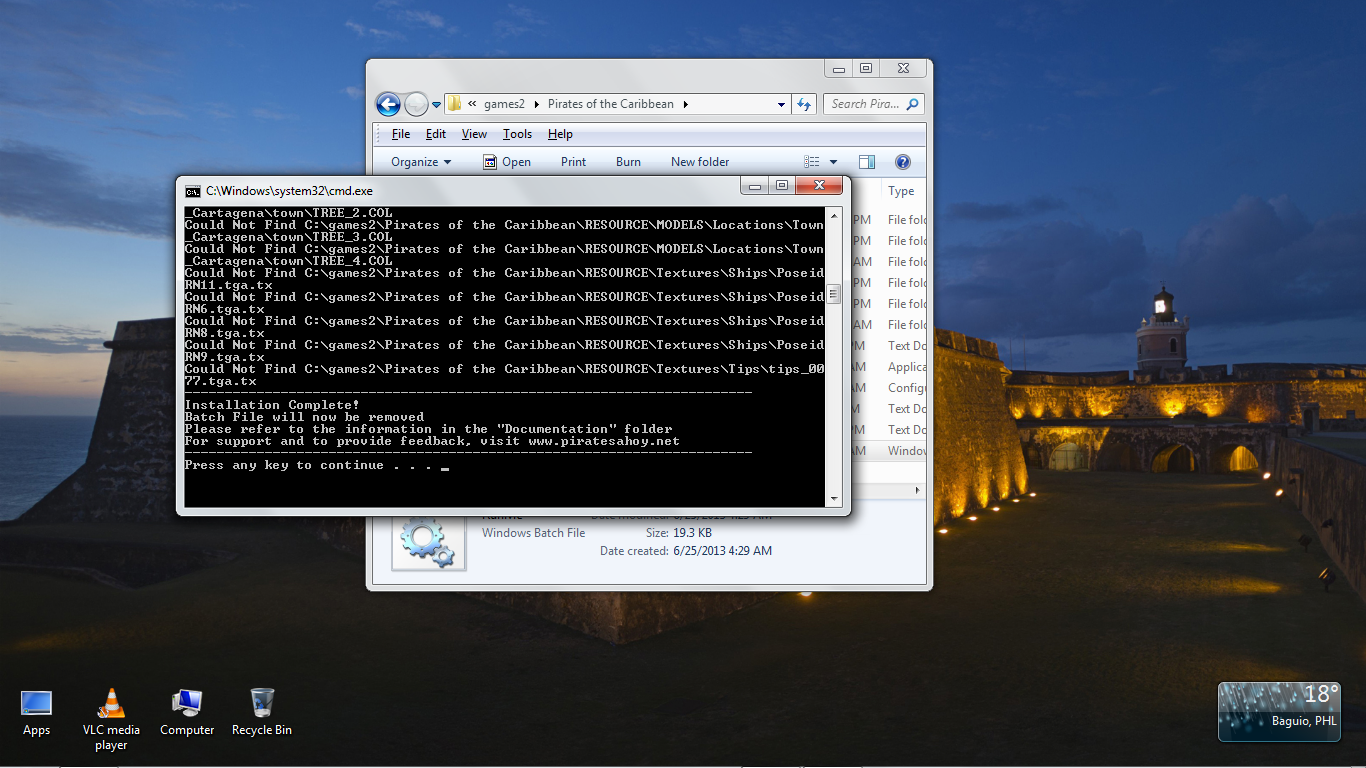Image resolution: width=1366 pixels, height=768 pixels.
Task: Click the www.piratesahoy.net support line
Action: 432,441
